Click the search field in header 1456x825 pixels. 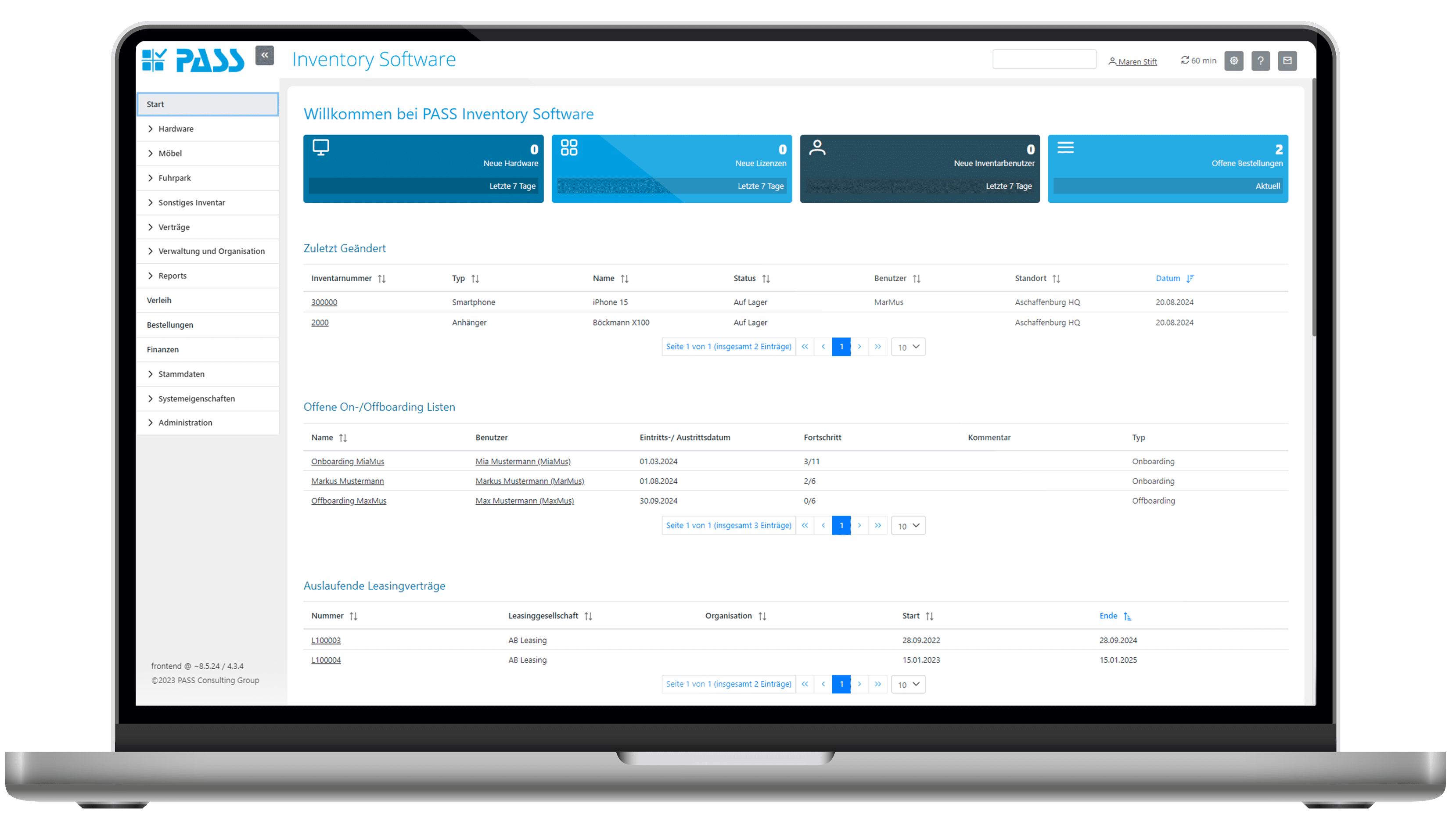1045,60
